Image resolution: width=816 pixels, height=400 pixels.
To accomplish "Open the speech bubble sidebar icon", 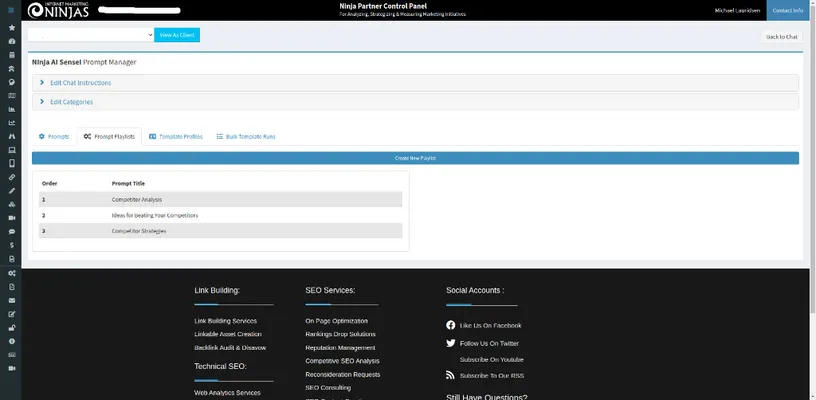I will tap(11, 231).
